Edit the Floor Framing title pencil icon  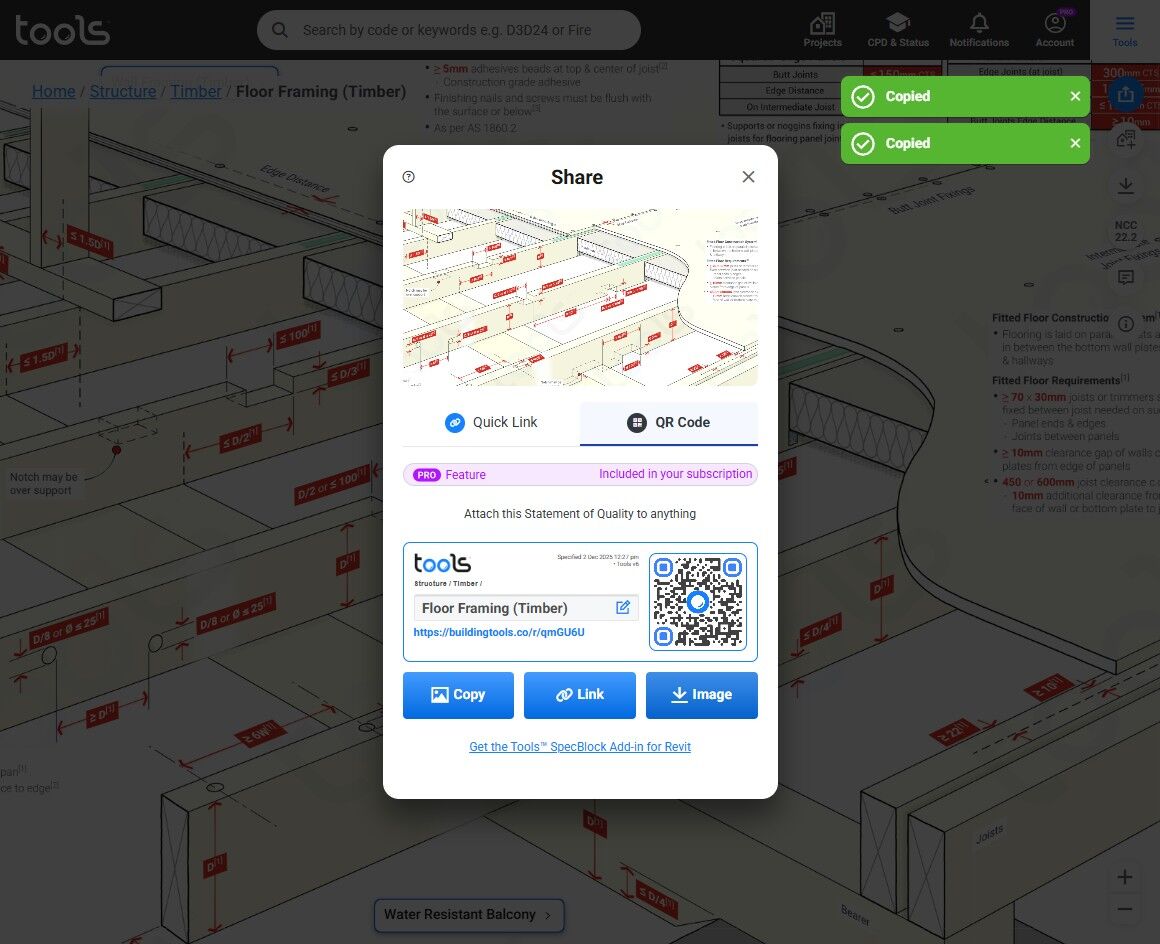pyautogui.click(x=623, y=607)
